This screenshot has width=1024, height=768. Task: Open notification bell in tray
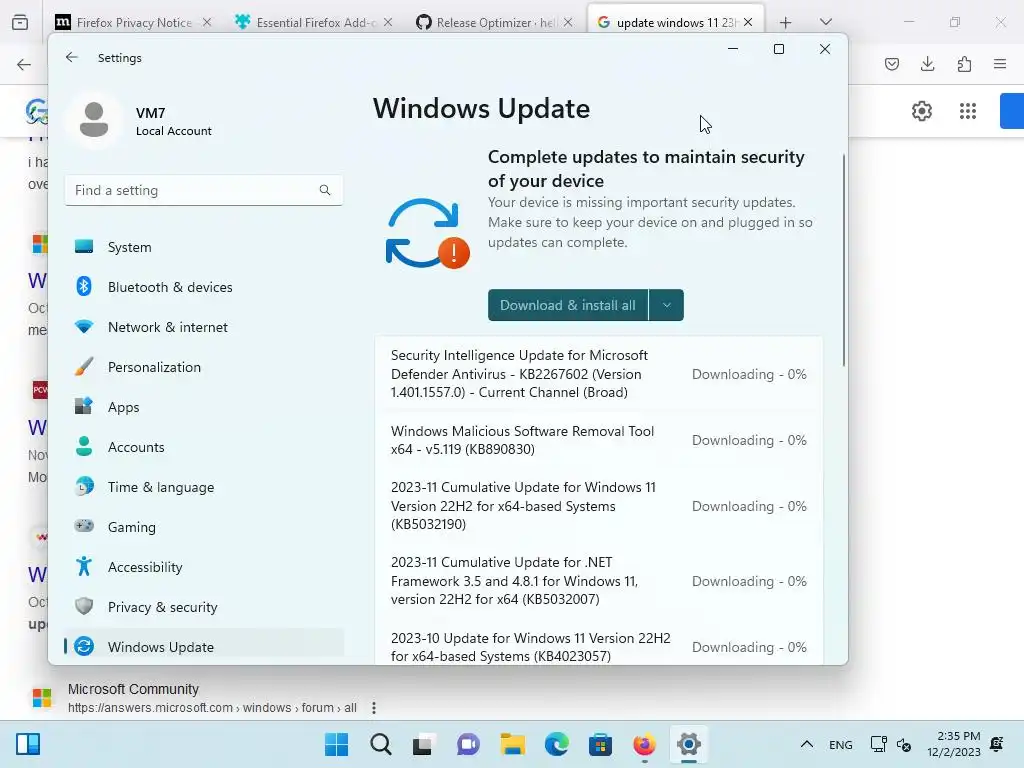[997, 744]
